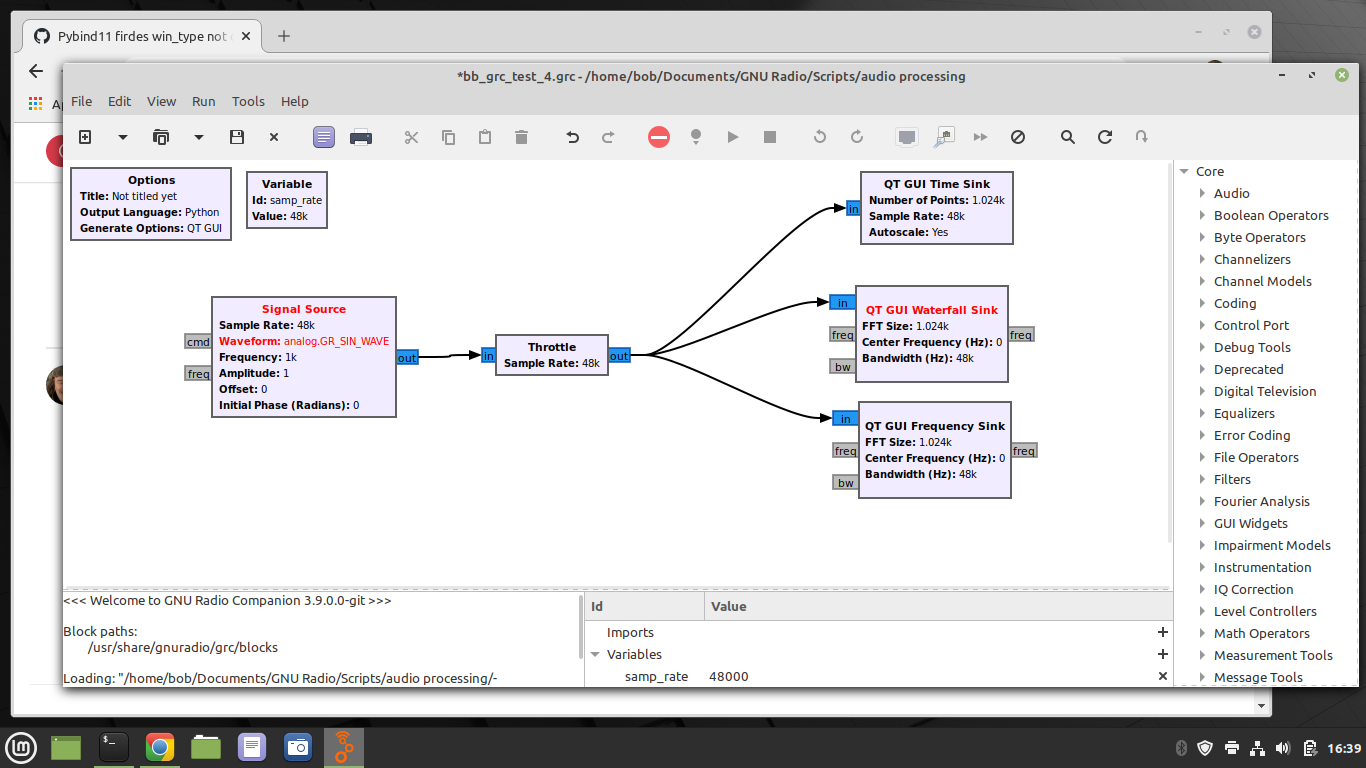Select the Throttle block
The height and width of the screenshot is (768, 1366).
552,355
